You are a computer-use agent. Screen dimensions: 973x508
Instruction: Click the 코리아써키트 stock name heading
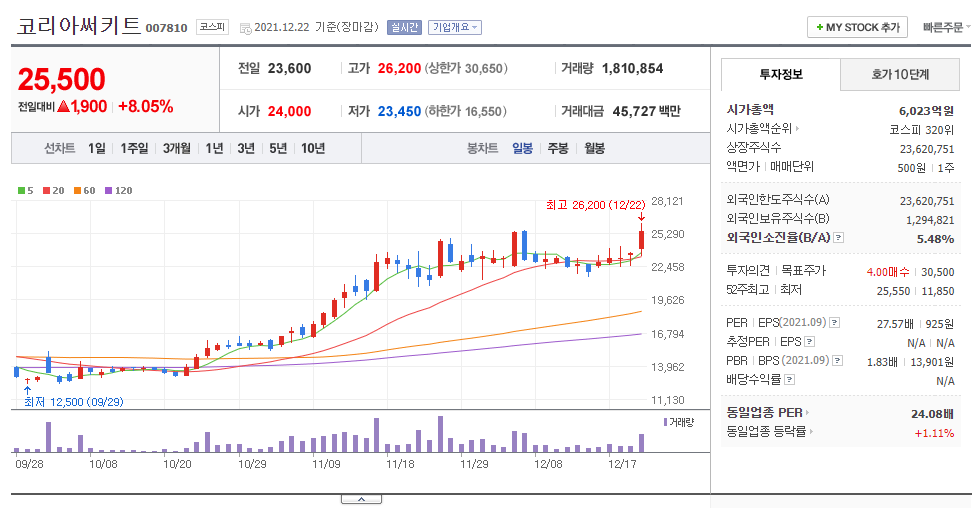79,26
